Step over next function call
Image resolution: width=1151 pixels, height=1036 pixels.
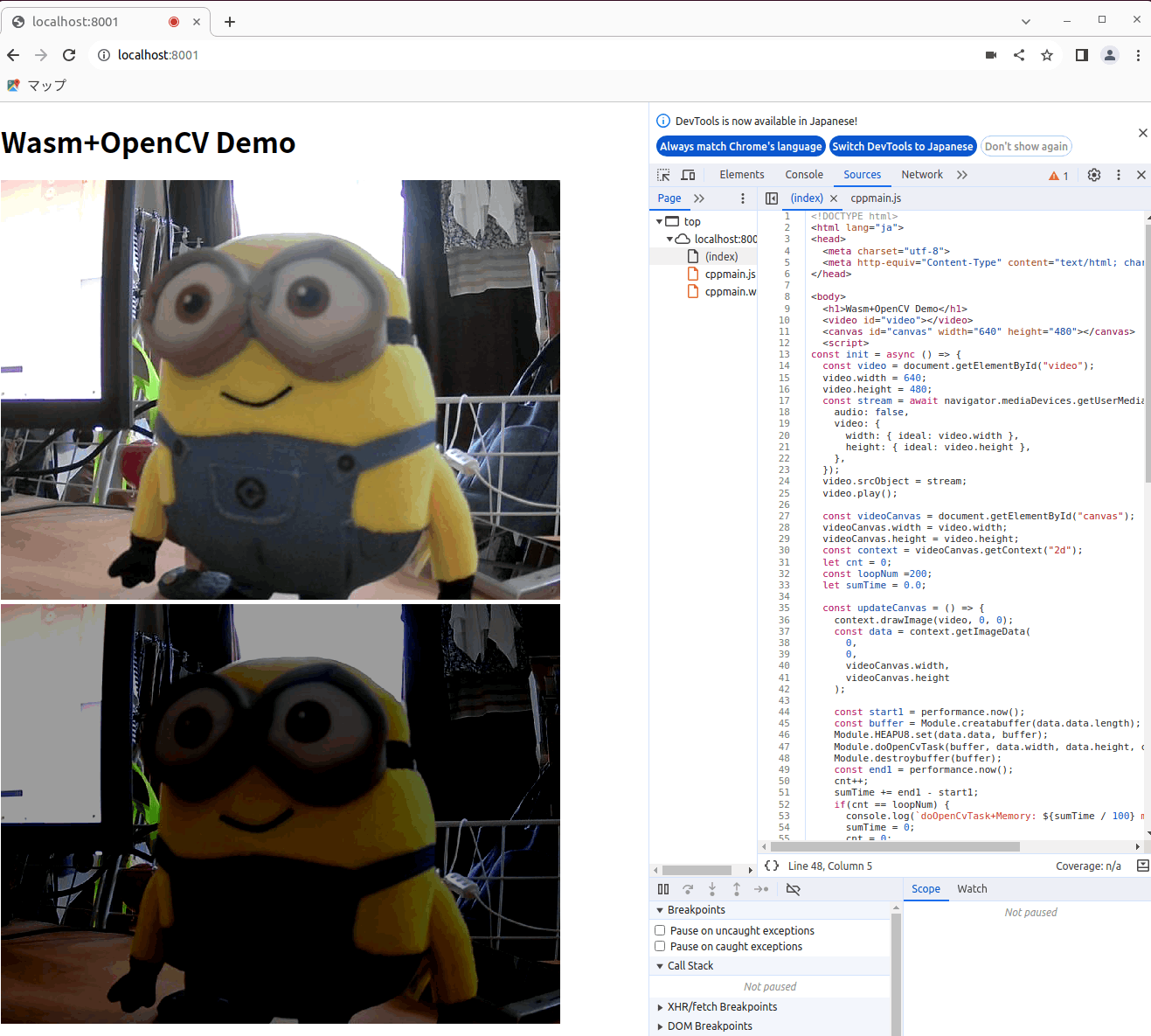(x=688, y=889)
